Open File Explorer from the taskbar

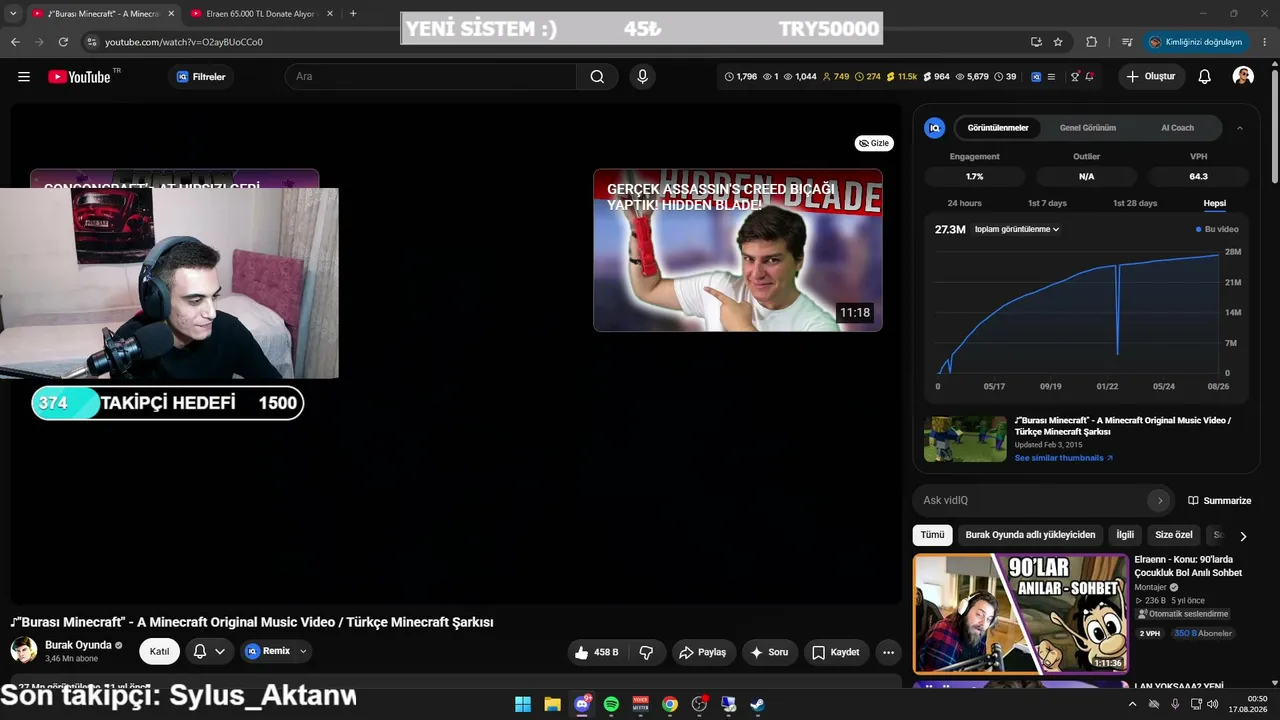click(x=552, y=704)
